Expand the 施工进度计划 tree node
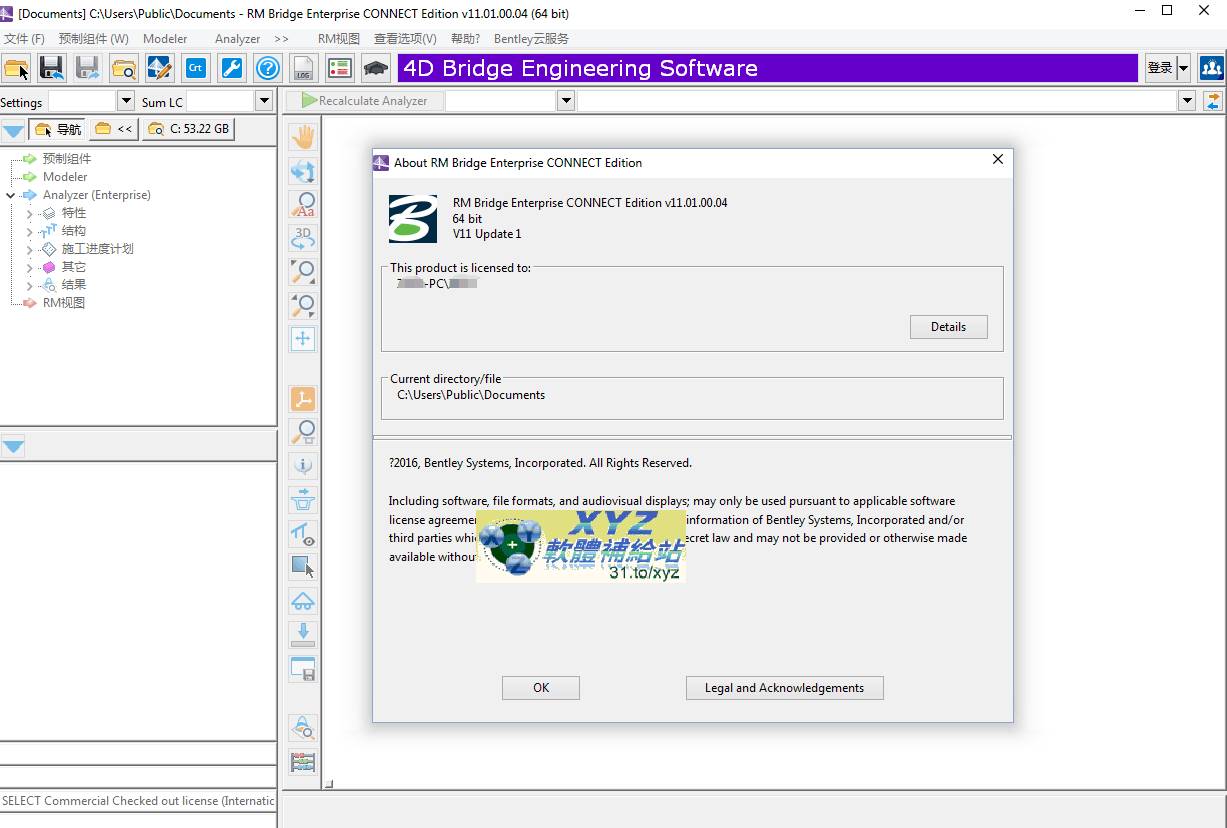The image size is (1227, 828). pyautogui.click(x=29, y=249)
